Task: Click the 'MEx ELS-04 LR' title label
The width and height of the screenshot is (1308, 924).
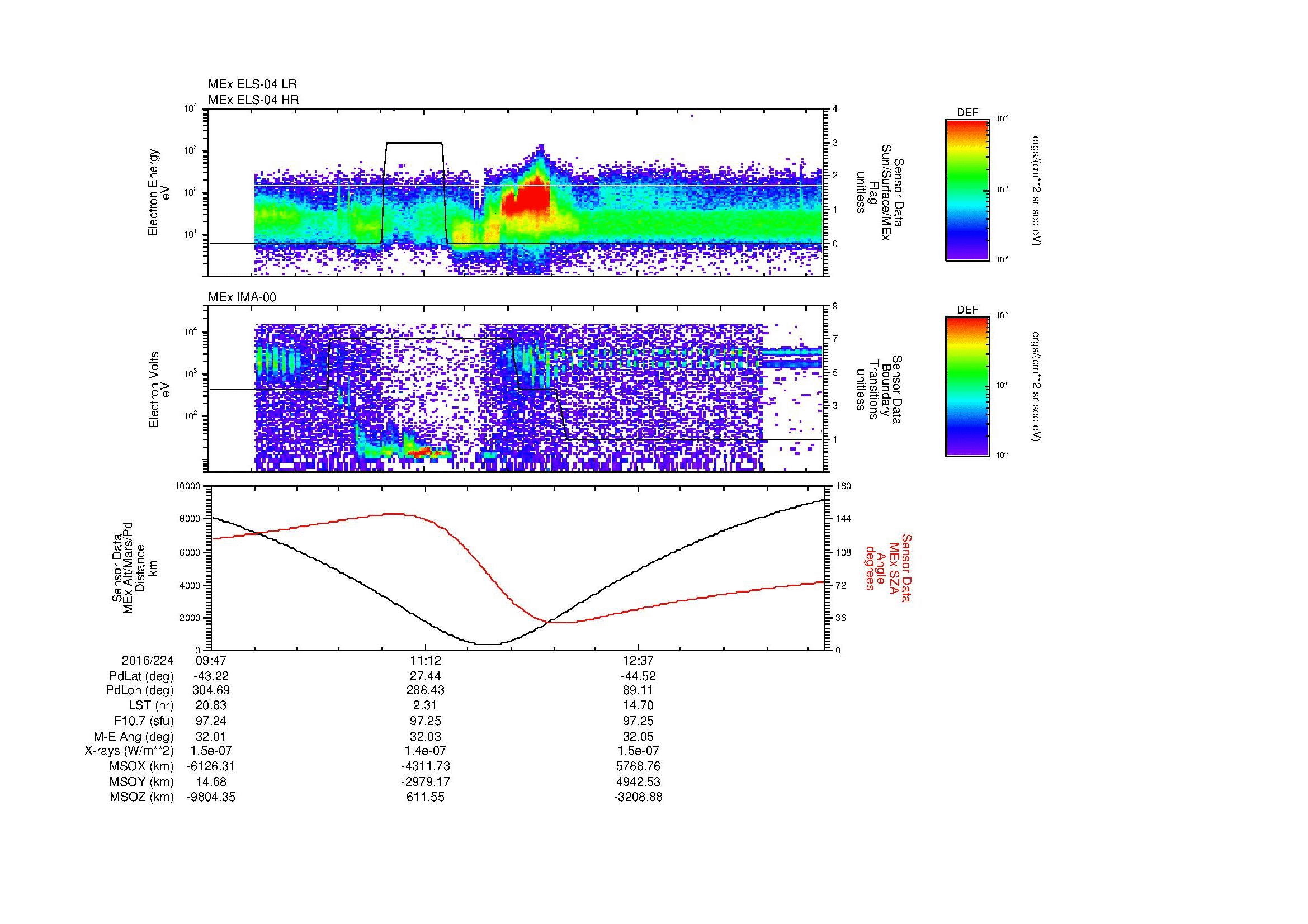Action: [x=252, y=84]
